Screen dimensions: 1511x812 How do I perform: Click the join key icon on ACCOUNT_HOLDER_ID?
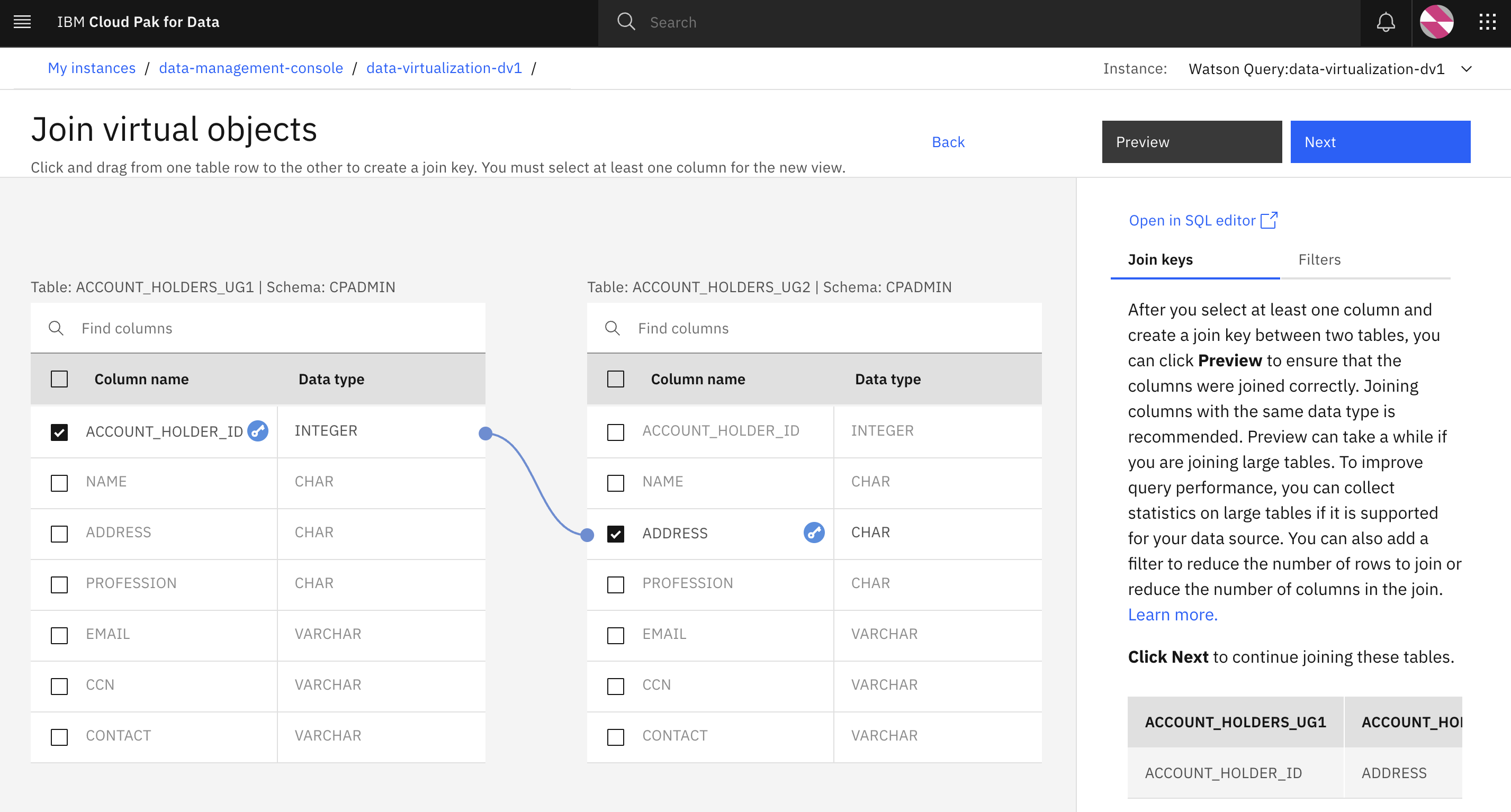click(x=257, y=431)
